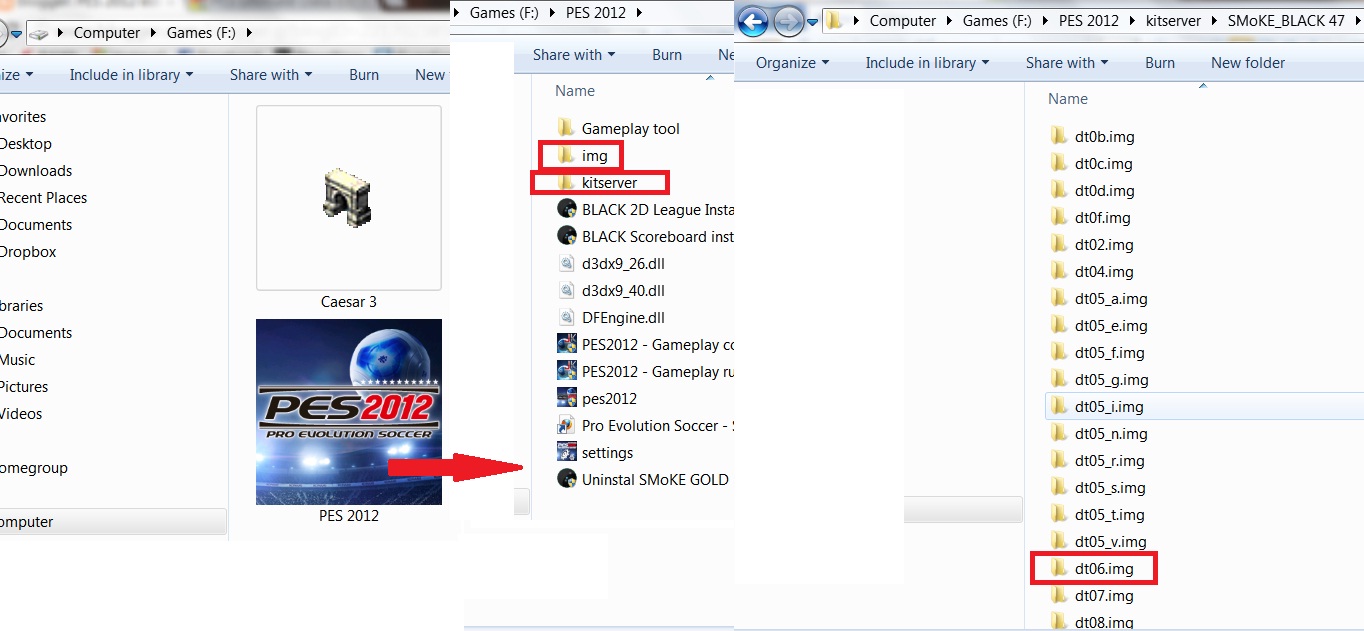Select the d3dx9_26.dll file icon
This screenshot has width=1364, height=631.
[x=566, y=263]
